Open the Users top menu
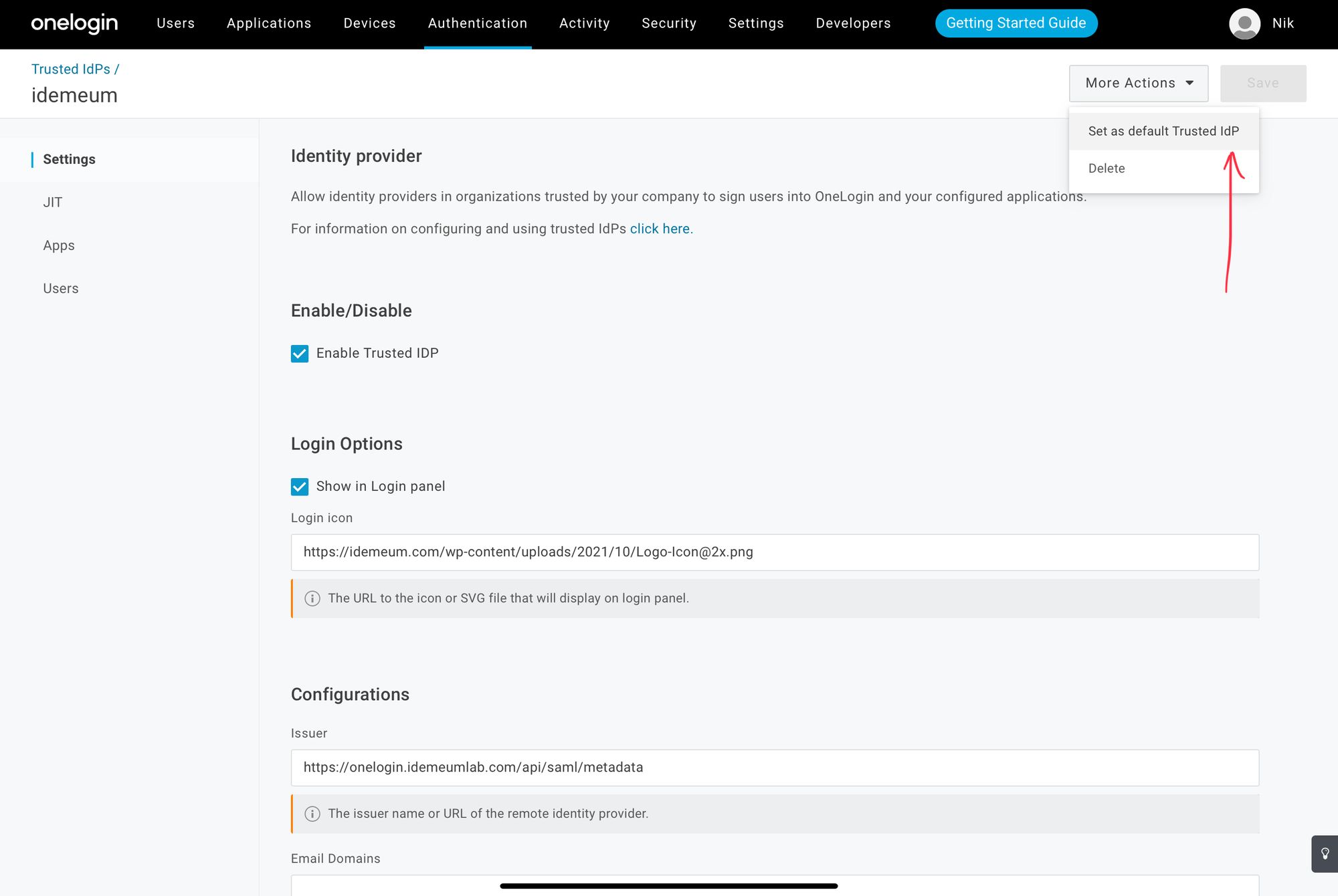The image size is (1338, 896). pos(176,23)
